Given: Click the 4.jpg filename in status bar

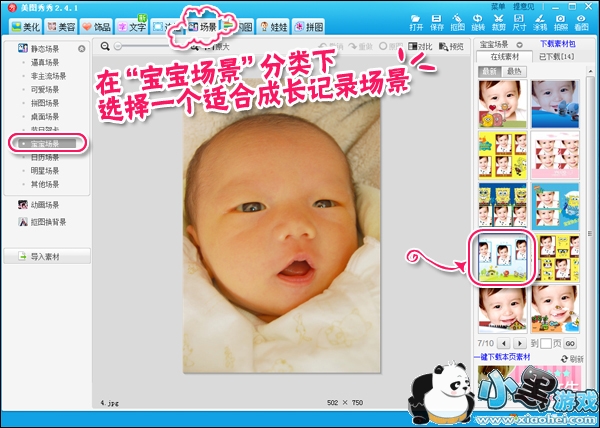Looking at the screenshot, I should [x=107, y=403].
